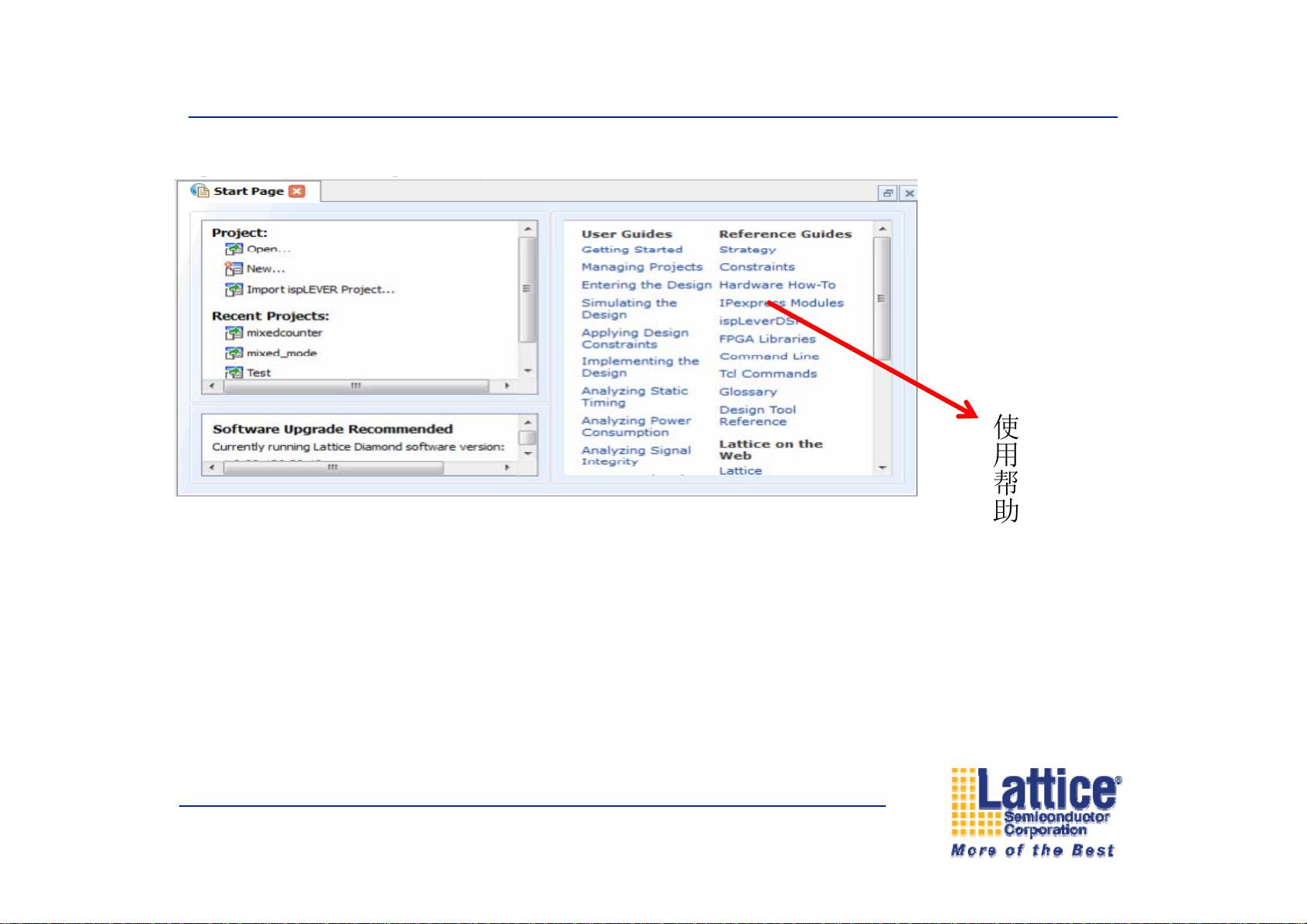Open the FPGA Libraries reference guide
The width and height of the screenshot is (1307, 924).
(766, 339)
